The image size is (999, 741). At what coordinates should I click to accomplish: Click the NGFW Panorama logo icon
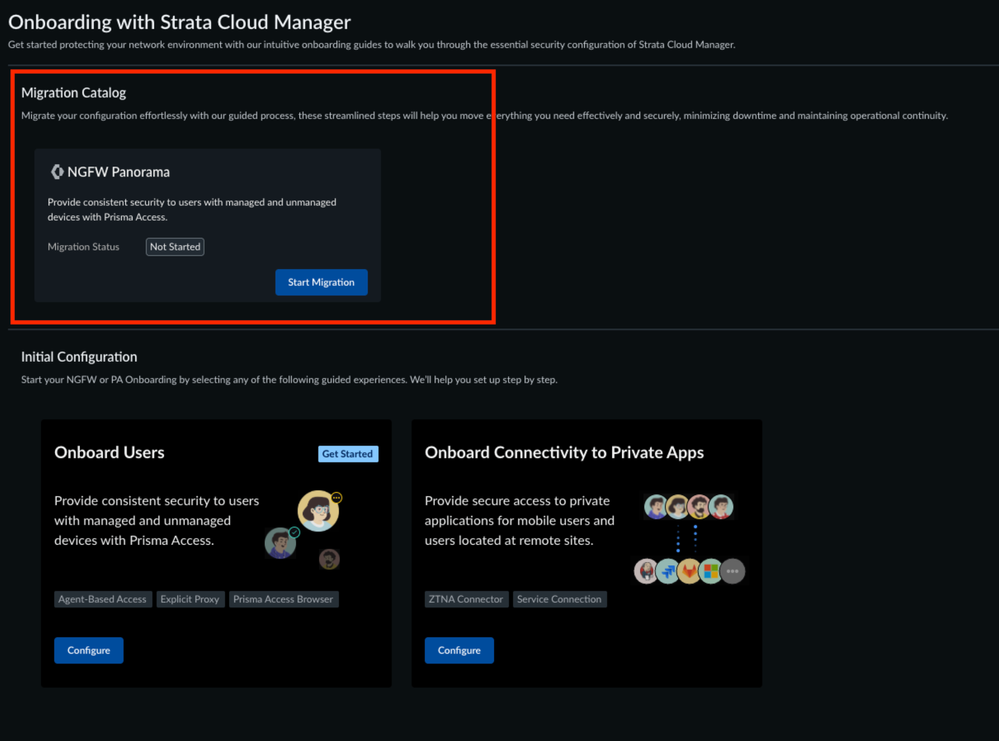point(57,172)
